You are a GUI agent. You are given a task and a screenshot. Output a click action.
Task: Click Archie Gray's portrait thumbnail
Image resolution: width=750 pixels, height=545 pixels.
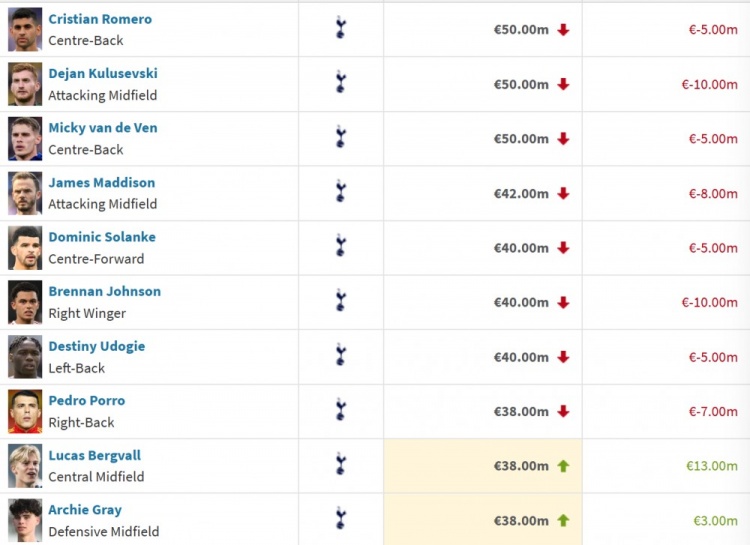point(25,520)
